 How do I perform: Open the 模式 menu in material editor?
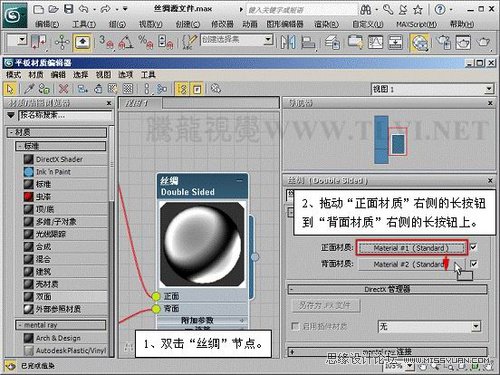(13, 75)
